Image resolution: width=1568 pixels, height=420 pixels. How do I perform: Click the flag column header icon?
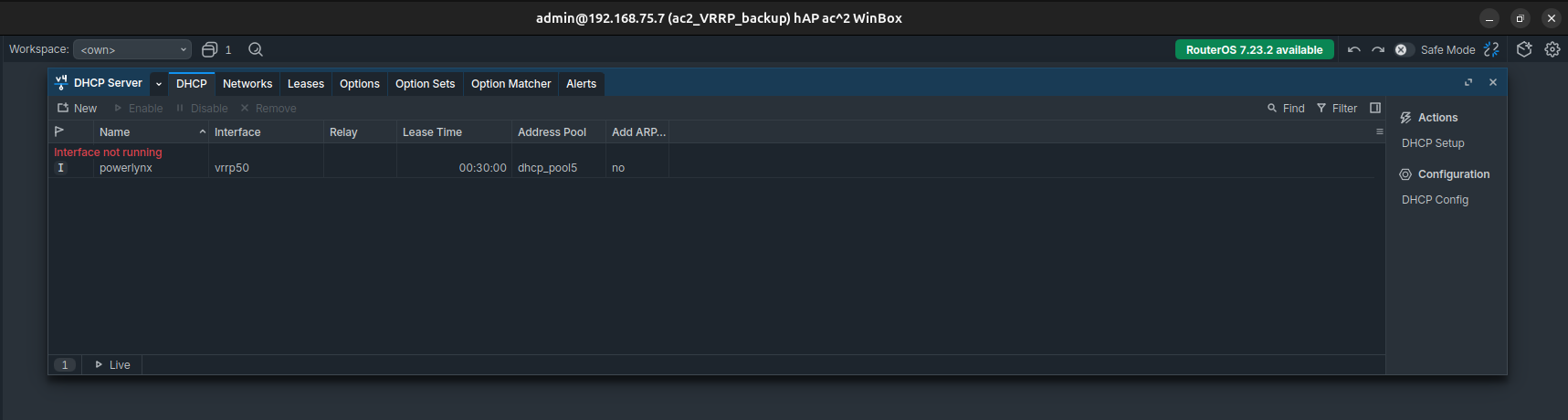[x=59, y=131]
